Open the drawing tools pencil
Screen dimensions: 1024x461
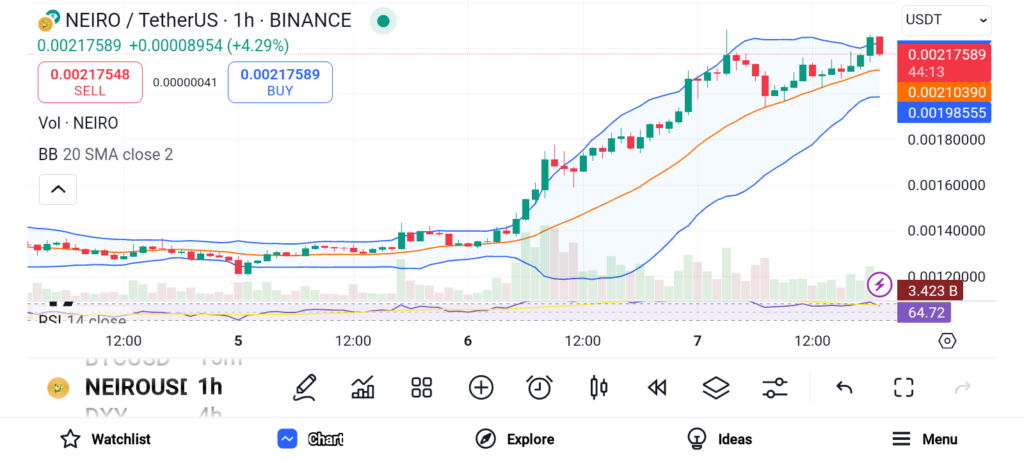305,387
